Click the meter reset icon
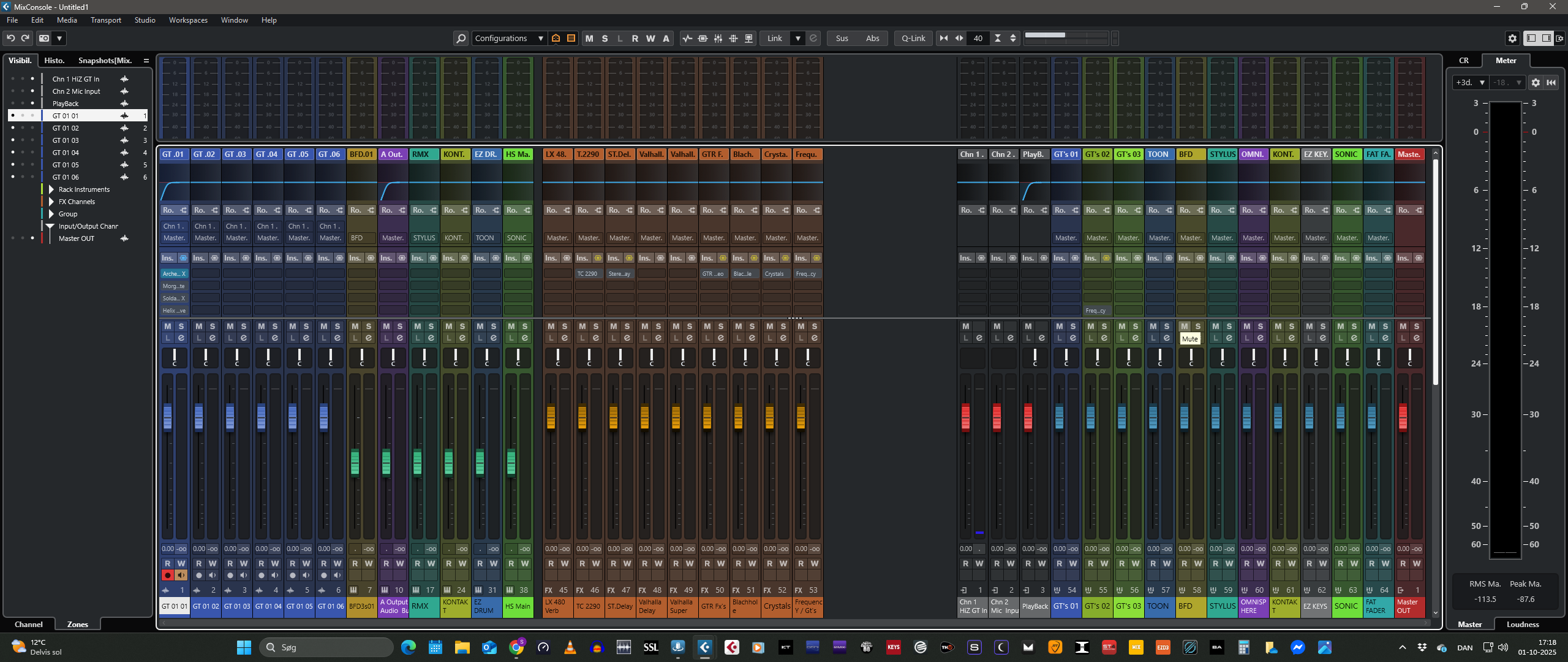1568x662 pixels. click(x=1551, y=82)
